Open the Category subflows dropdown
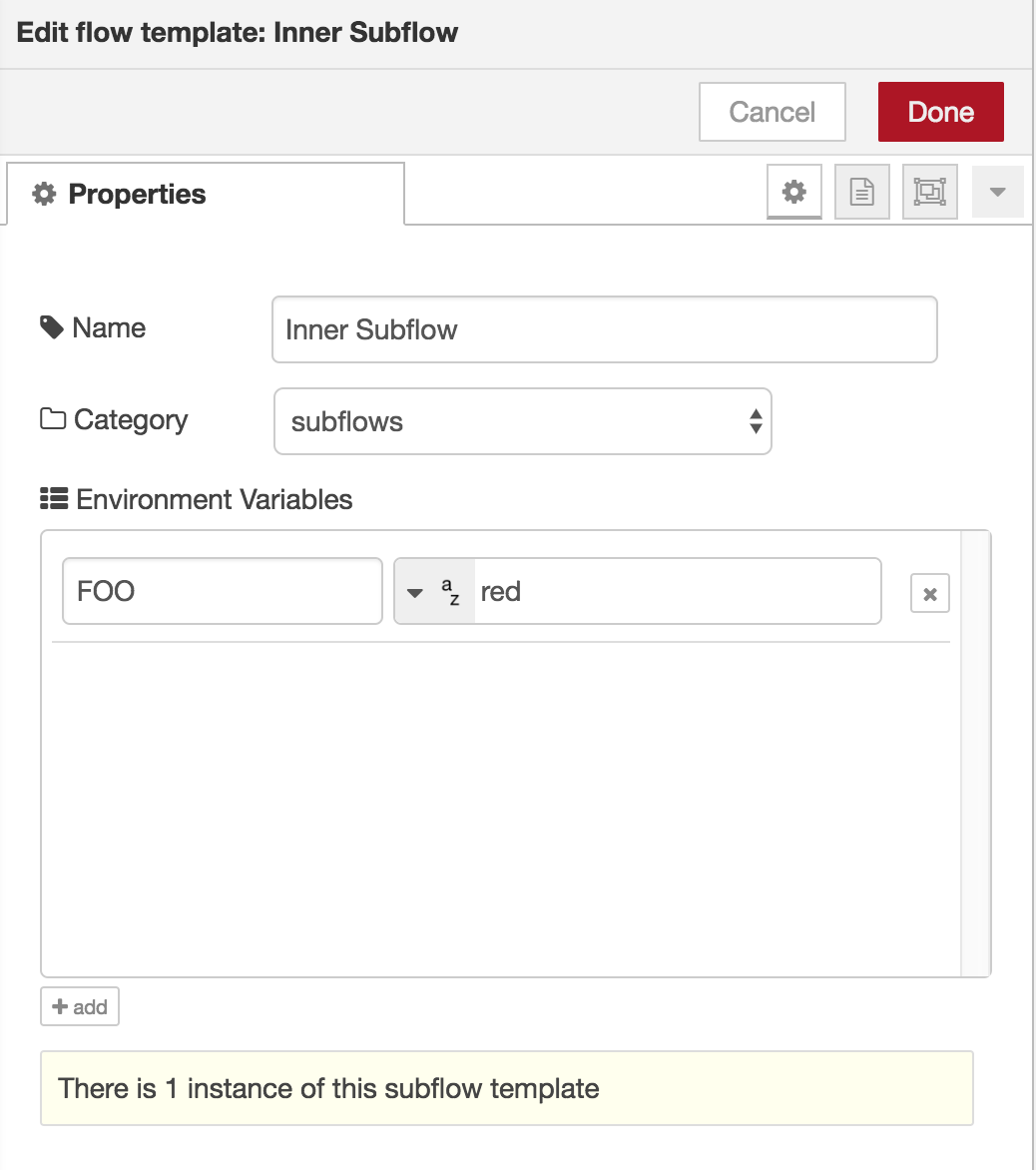Screen dimensions: 1036x1170 point(522,421)
